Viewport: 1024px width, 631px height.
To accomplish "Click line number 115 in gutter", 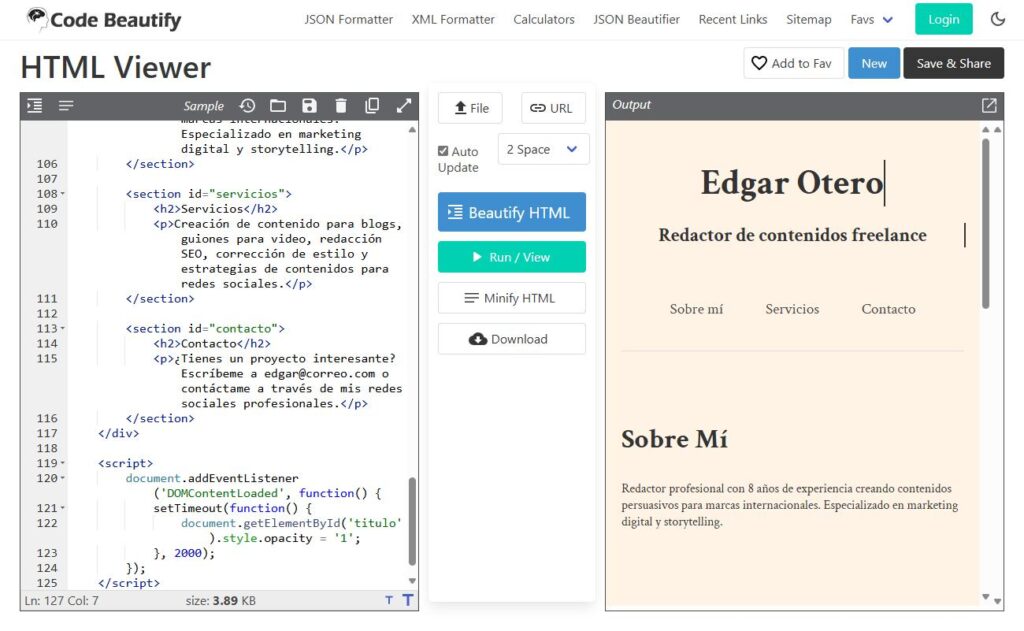I will (47, 359).
